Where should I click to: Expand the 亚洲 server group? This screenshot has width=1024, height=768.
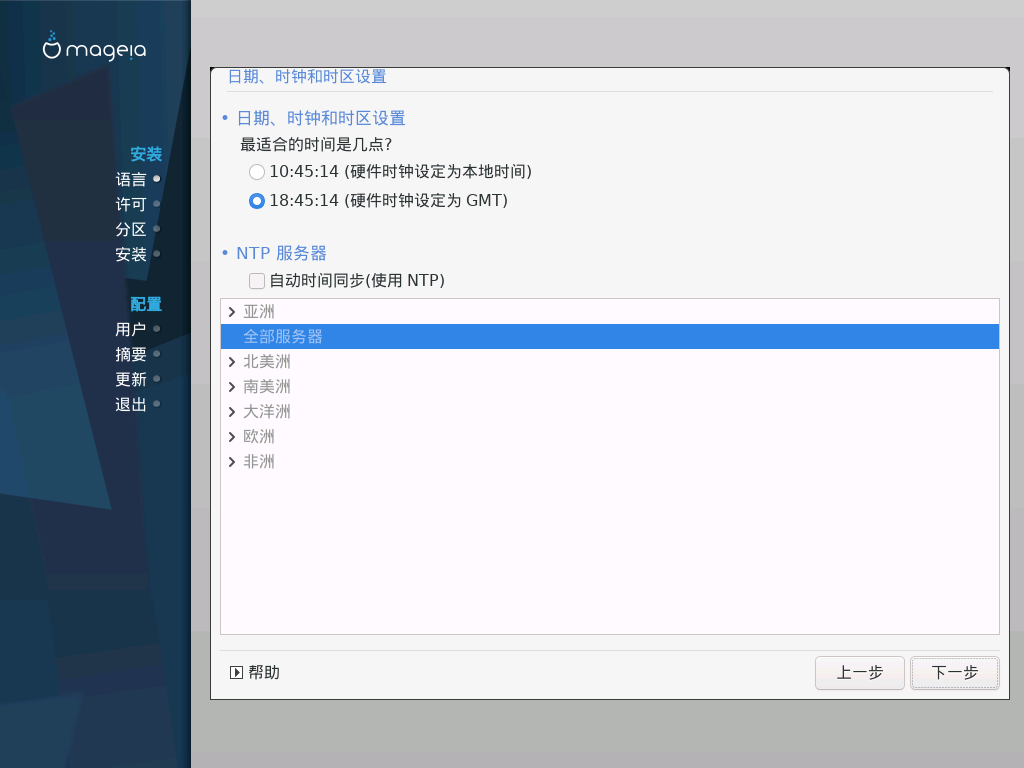tap(232, 312)
